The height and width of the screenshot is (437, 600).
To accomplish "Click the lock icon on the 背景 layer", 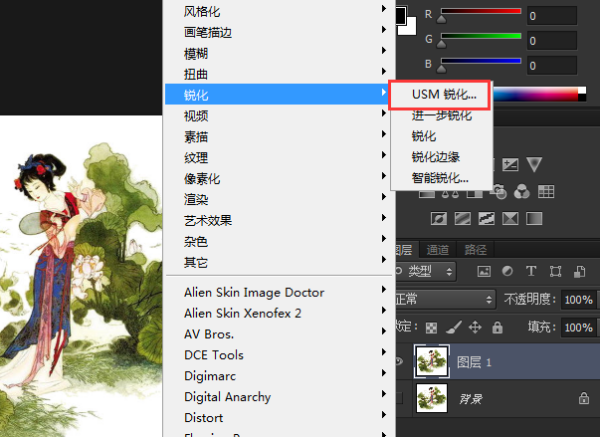I will [584, 398].
